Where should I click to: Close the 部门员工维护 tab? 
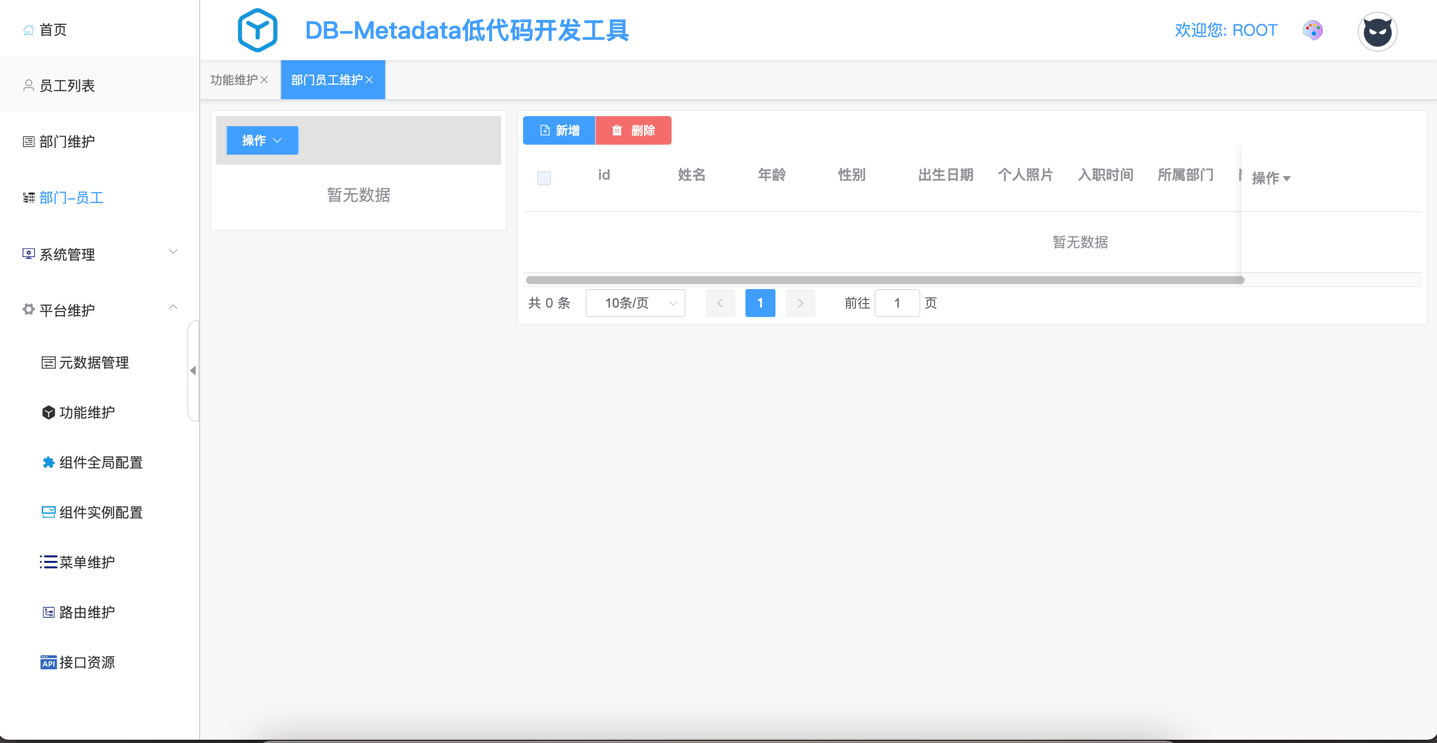click(x=369, y=80)
